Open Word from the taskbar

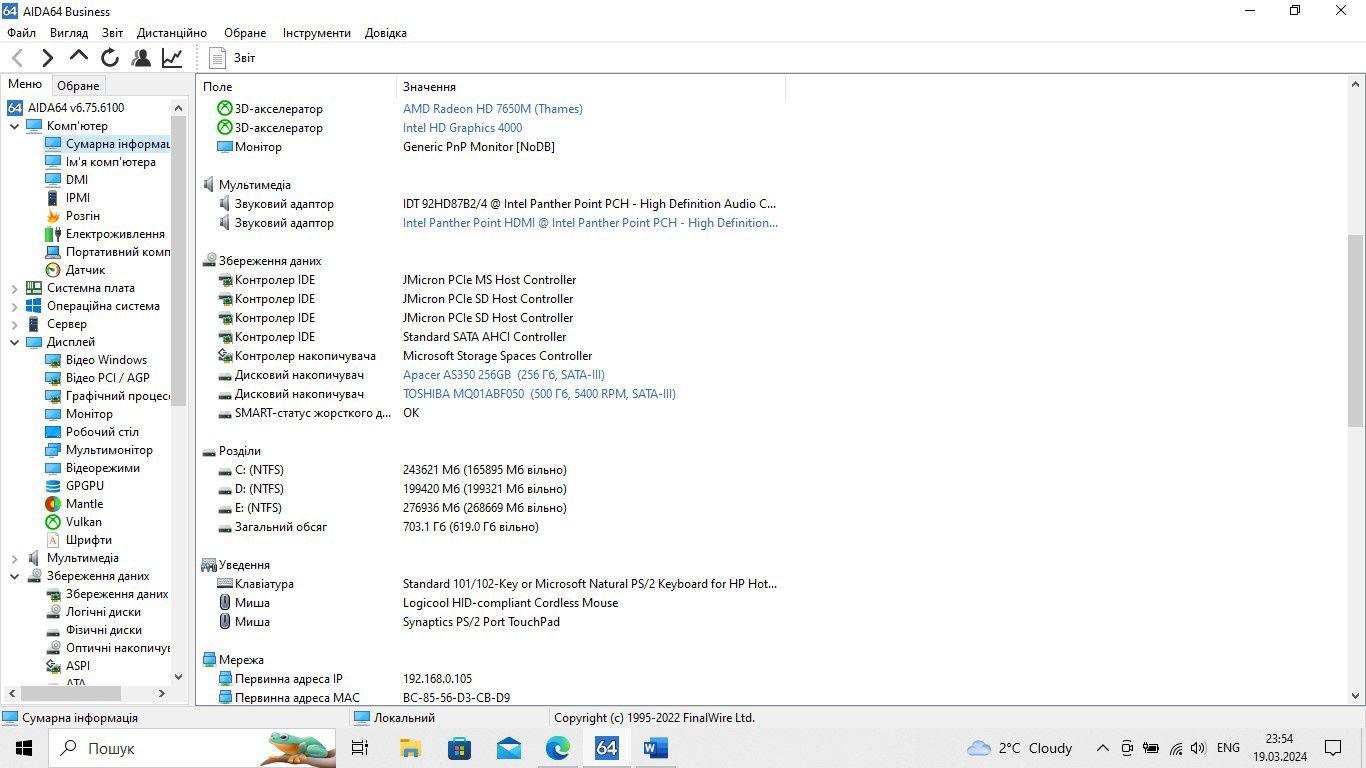(656, 748)
